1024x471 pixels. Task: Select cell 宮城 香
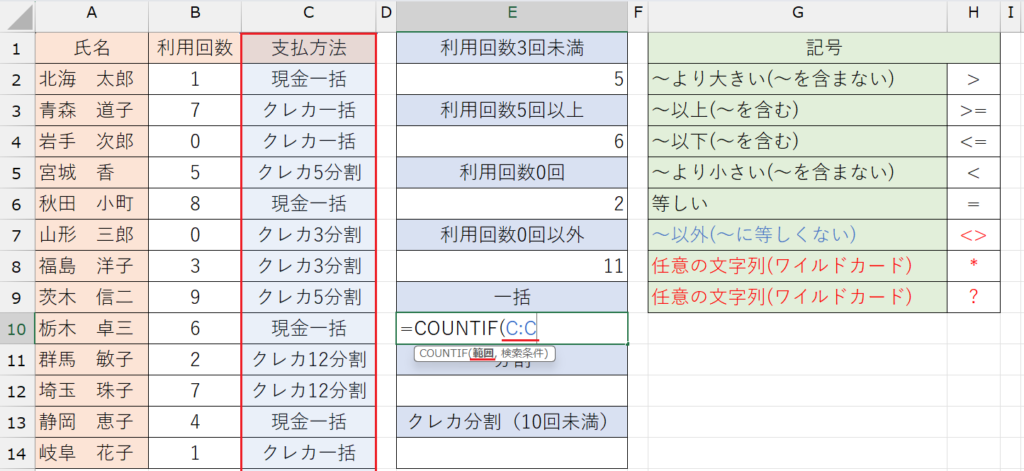(x=91, y=172)
